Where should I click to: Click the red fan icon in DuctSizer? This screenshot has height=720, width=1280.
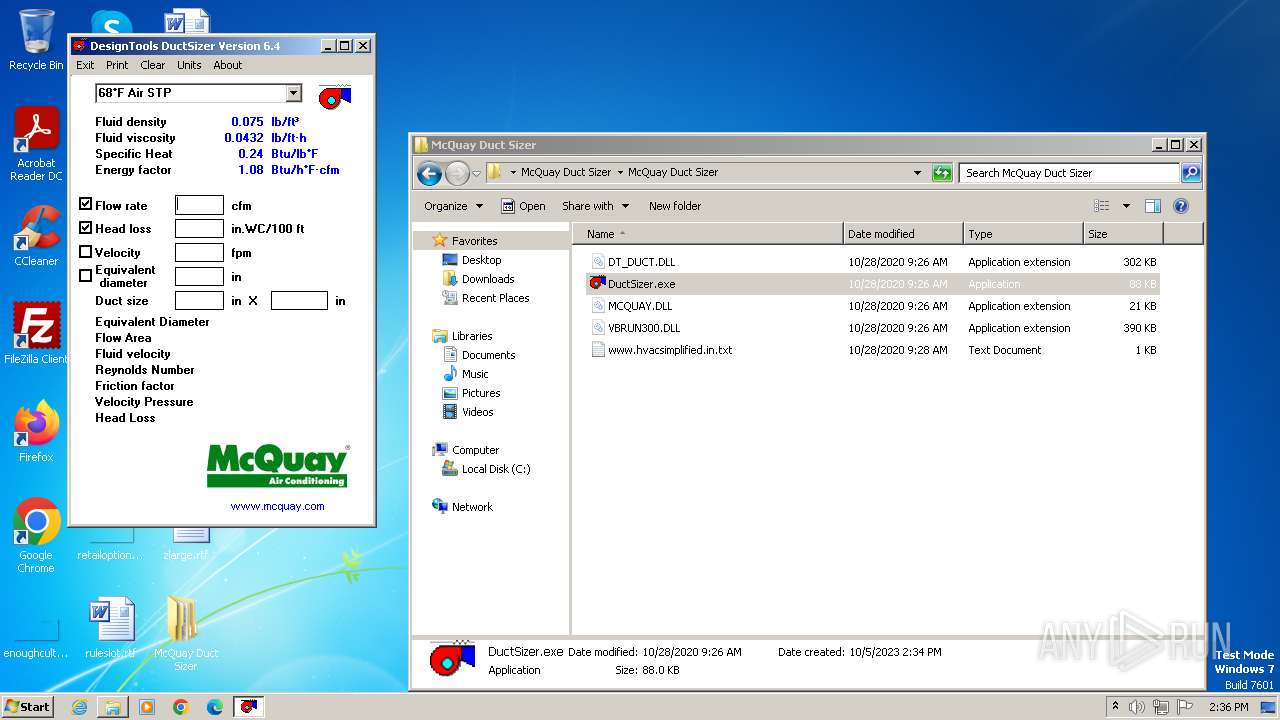click(x=335, y=96)
